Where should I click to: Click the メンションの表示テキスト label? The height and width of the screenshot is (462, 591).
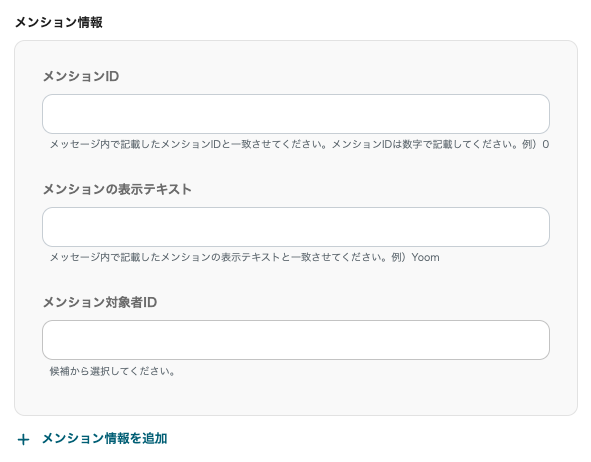117,189
